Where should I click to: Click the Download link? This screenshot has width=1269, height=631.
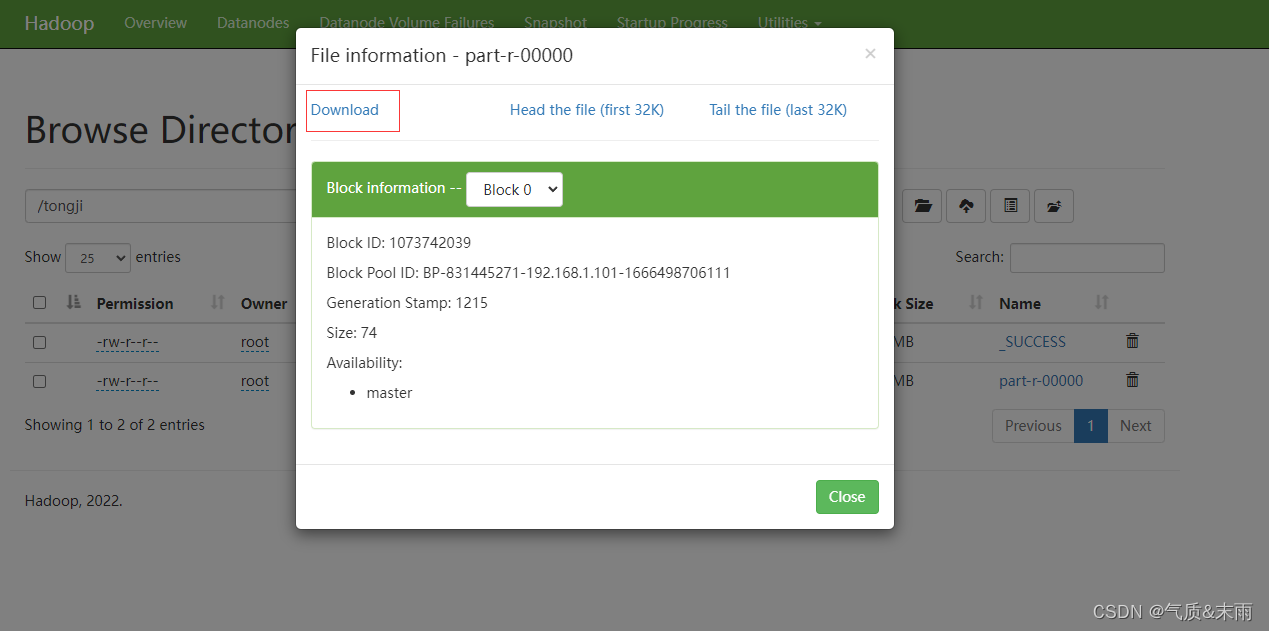click(x=344, y=110)
